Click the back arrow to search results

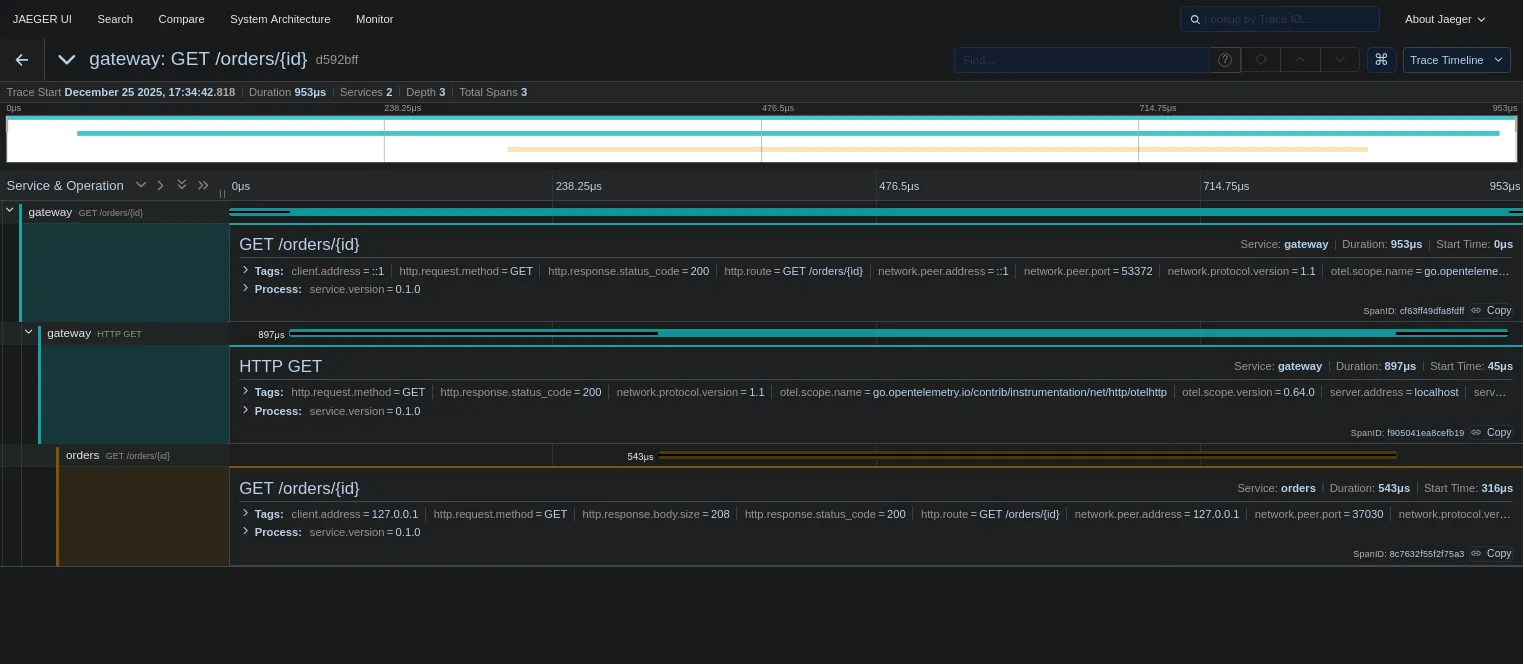[x=22, y=60]
